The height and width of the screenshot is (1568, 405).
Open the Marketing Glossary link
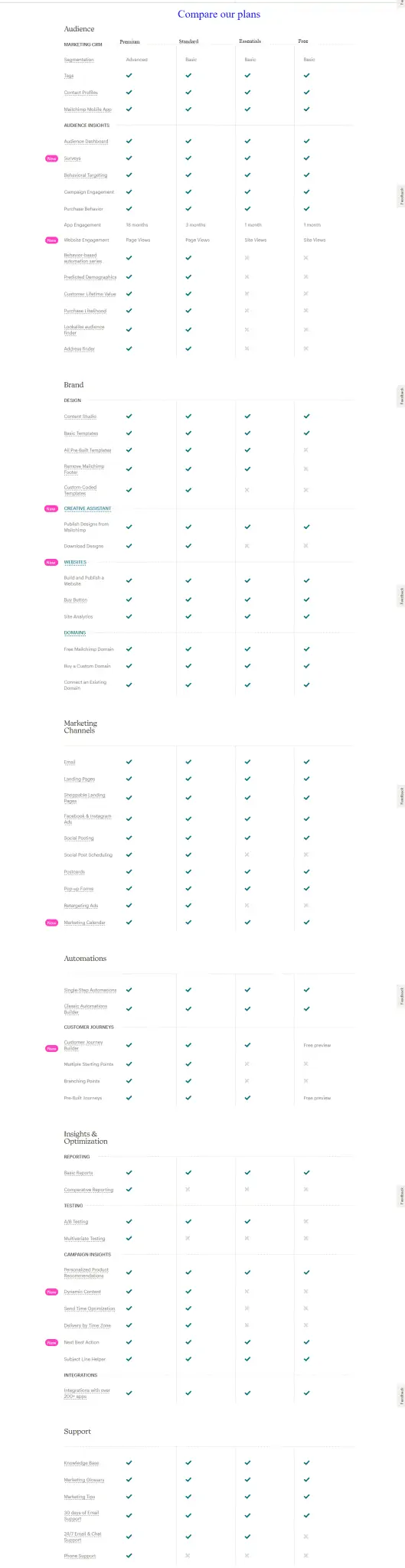84,1480
